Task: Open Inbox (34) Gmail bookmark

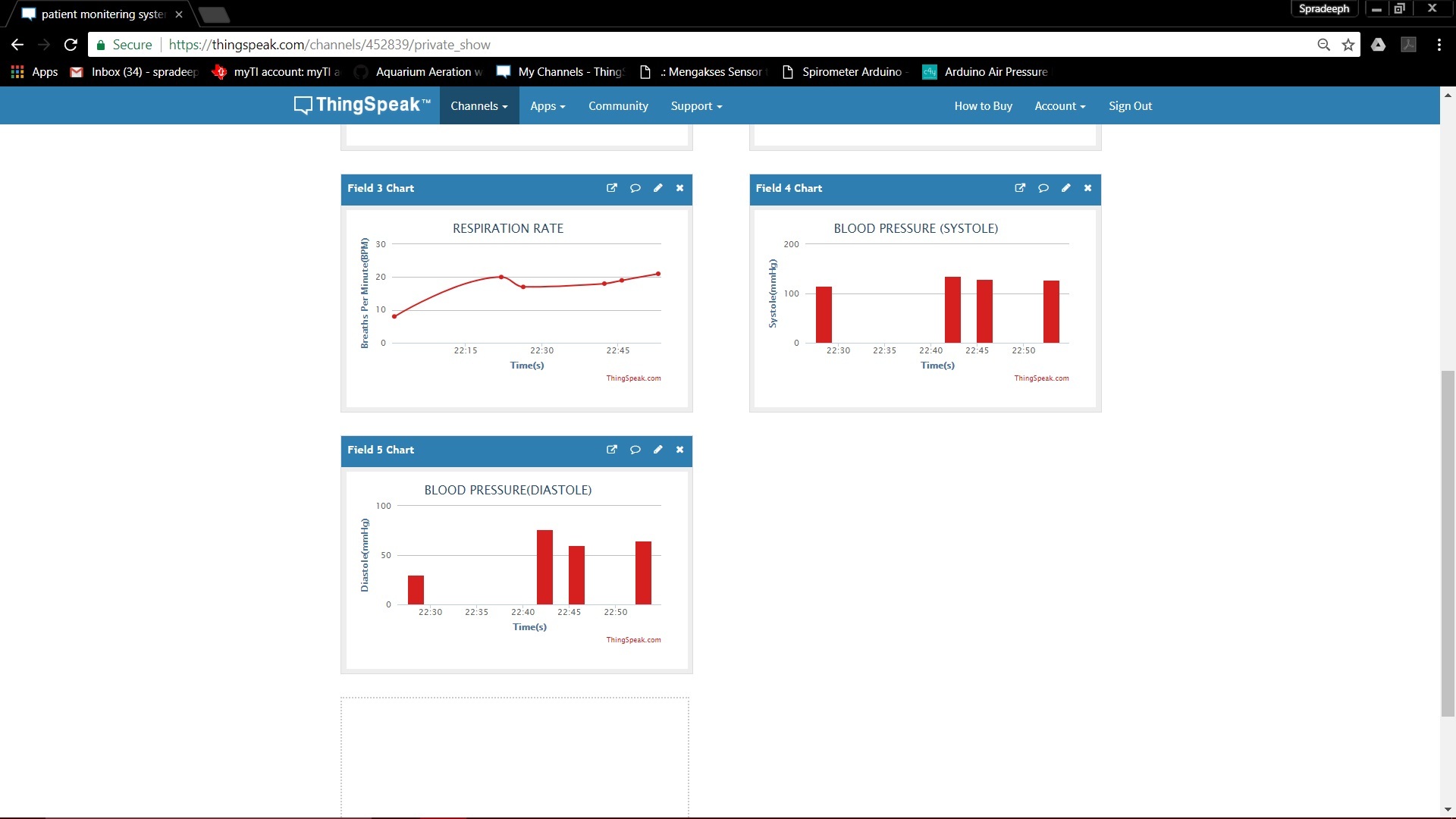Action: 133,72
